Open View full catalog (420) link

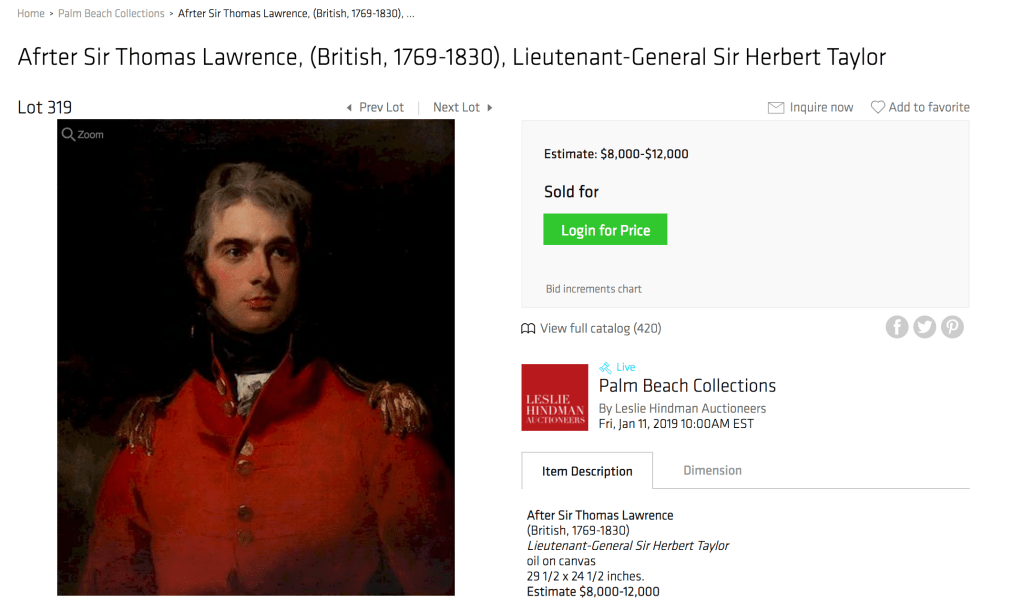pyautogui.click(x=600, y=329)
